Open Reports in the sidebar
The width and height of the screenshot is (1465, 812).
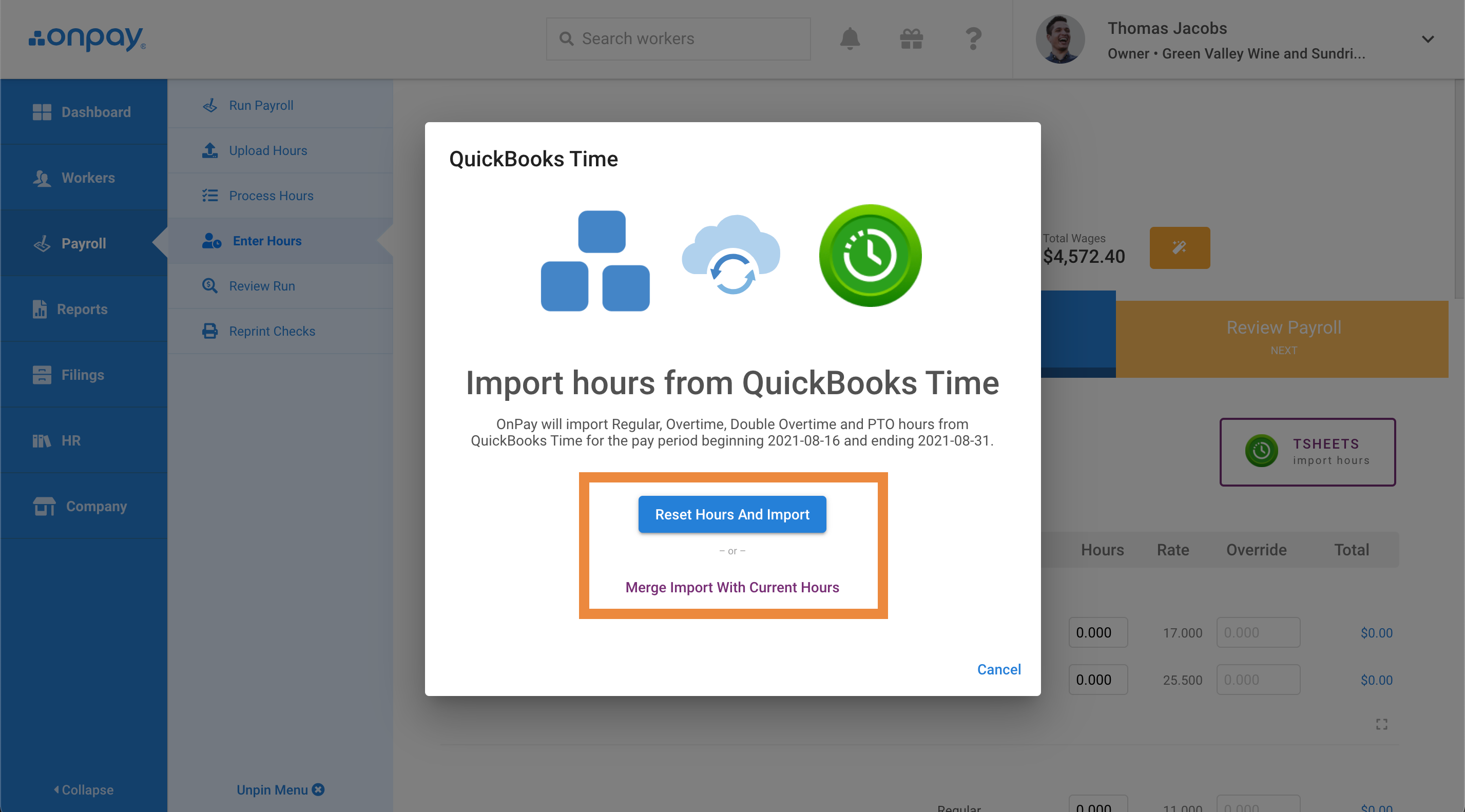pyautogui.click(x=84, y=309)
